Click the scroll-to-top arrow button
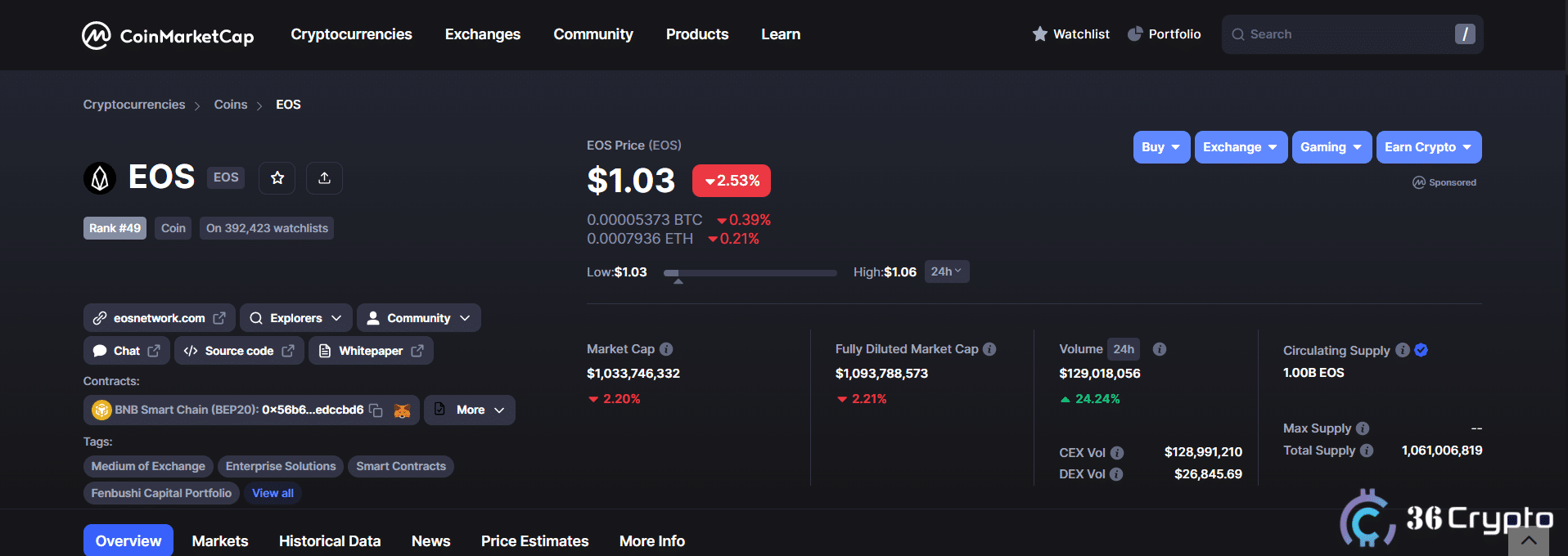Viewport: 1568px width, 556px height. click(x=1529, y=540)
